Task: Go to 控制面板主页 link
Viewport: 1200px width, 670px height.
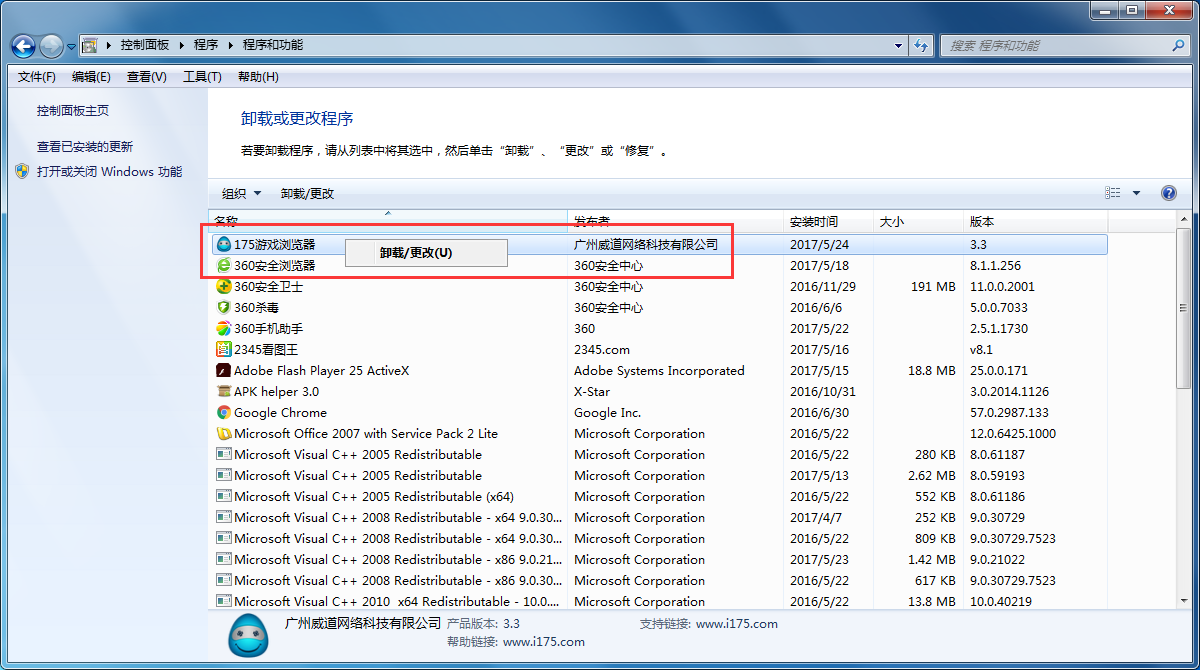Action: tap(73, 111)
